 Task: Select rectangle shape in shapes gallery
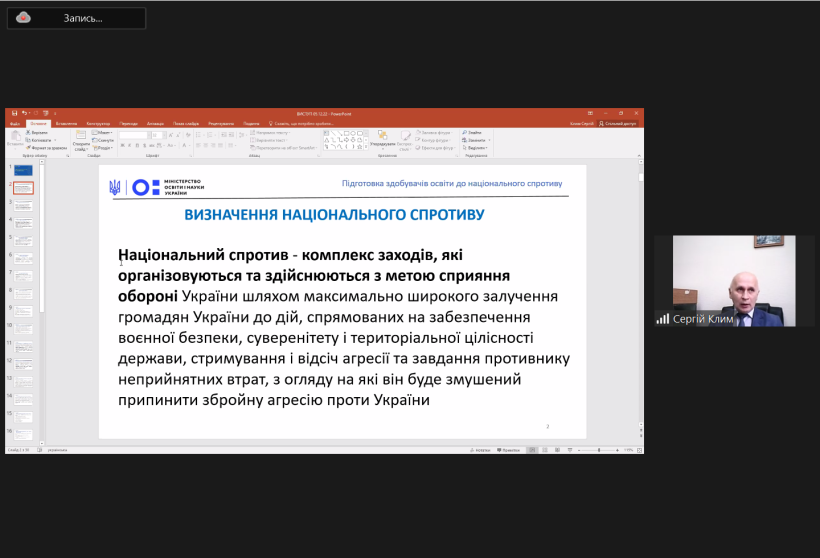[x=346, y=133]
